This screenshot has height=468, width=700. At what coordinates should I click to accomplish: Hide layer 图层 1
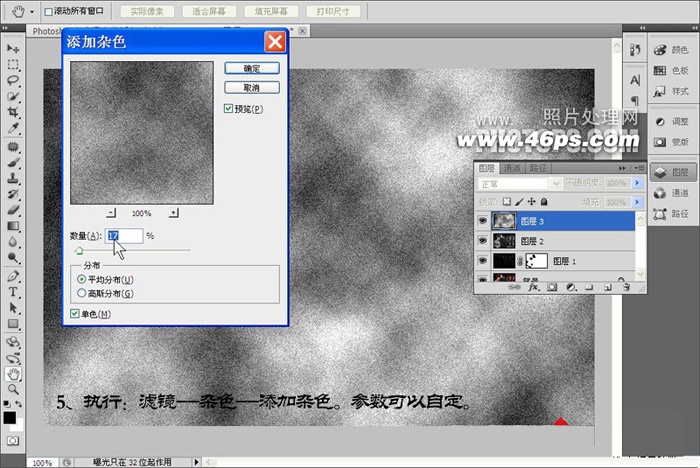483,260
